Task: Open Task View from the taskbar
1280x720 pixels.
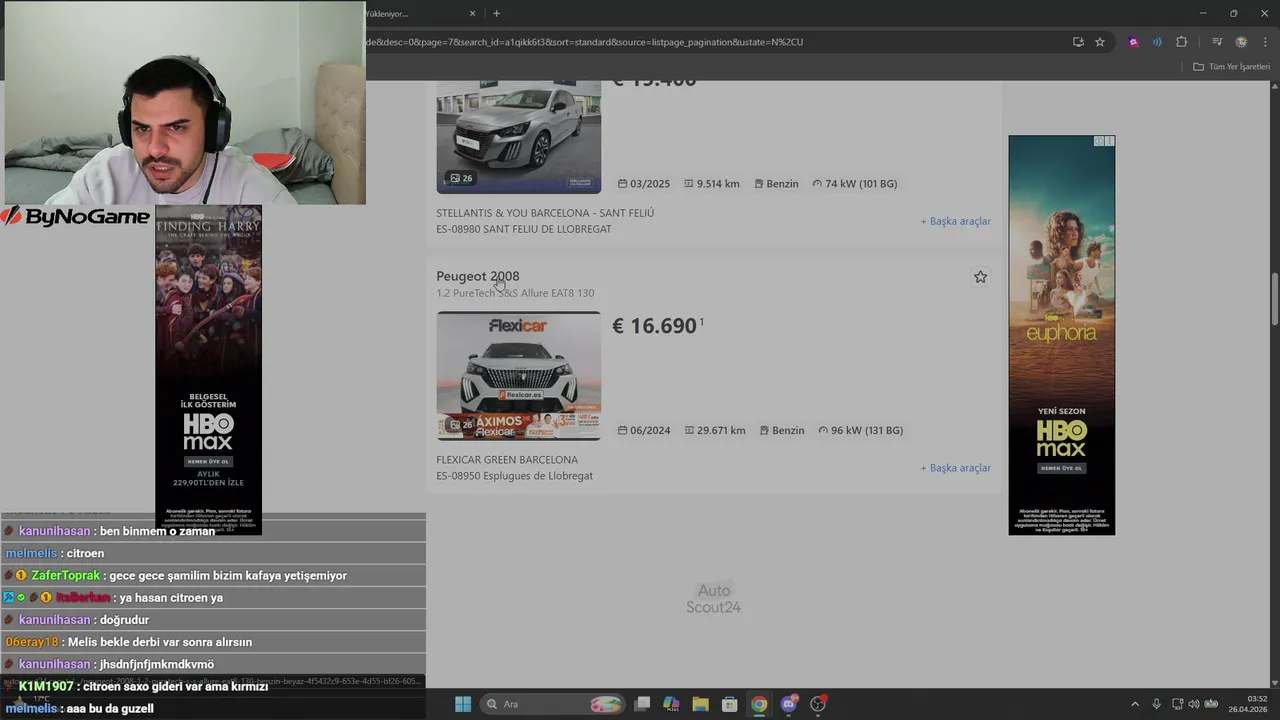Action: point(642,704)
